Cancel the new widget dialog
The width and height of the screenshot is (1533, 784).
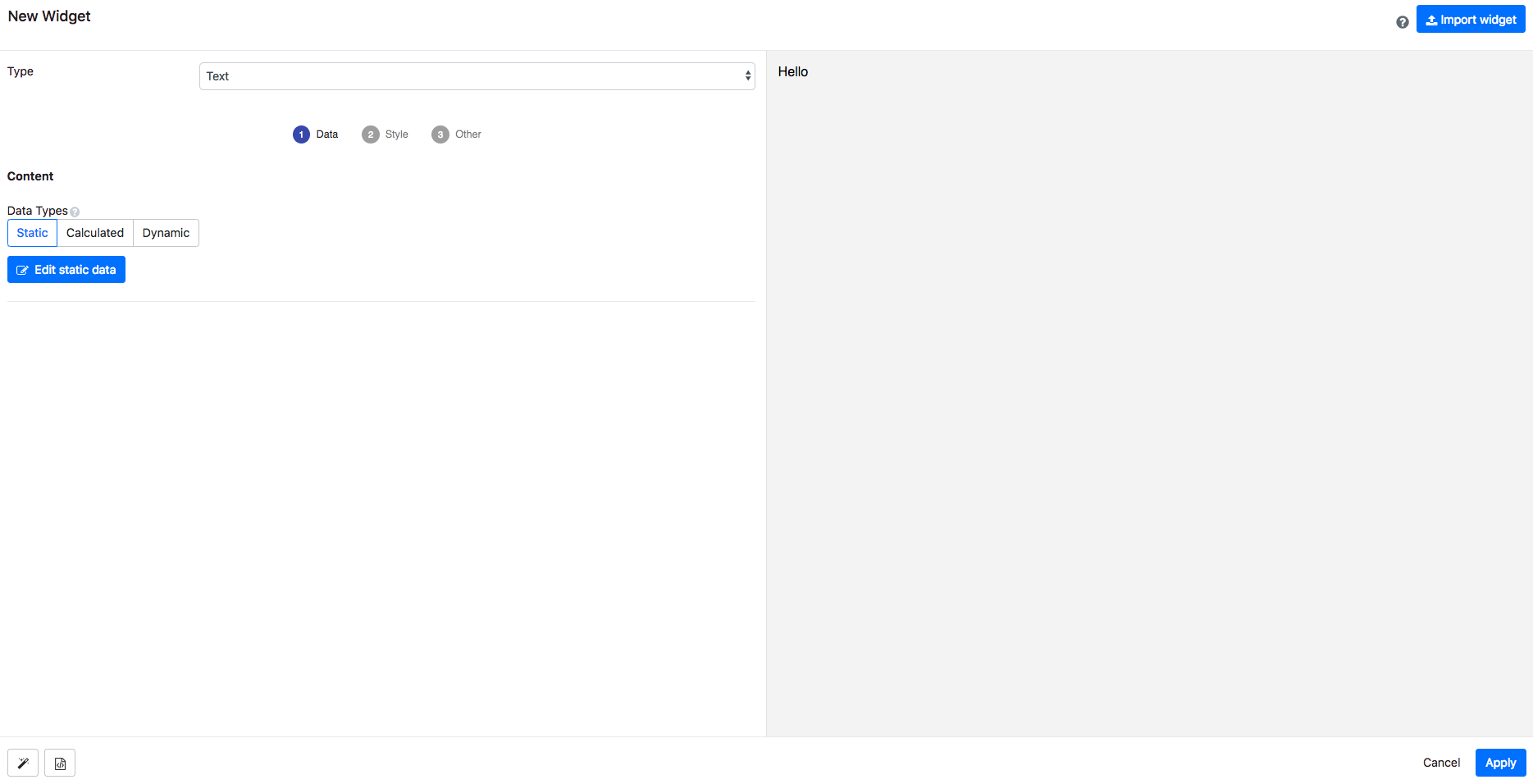(x=1441, y=763)
